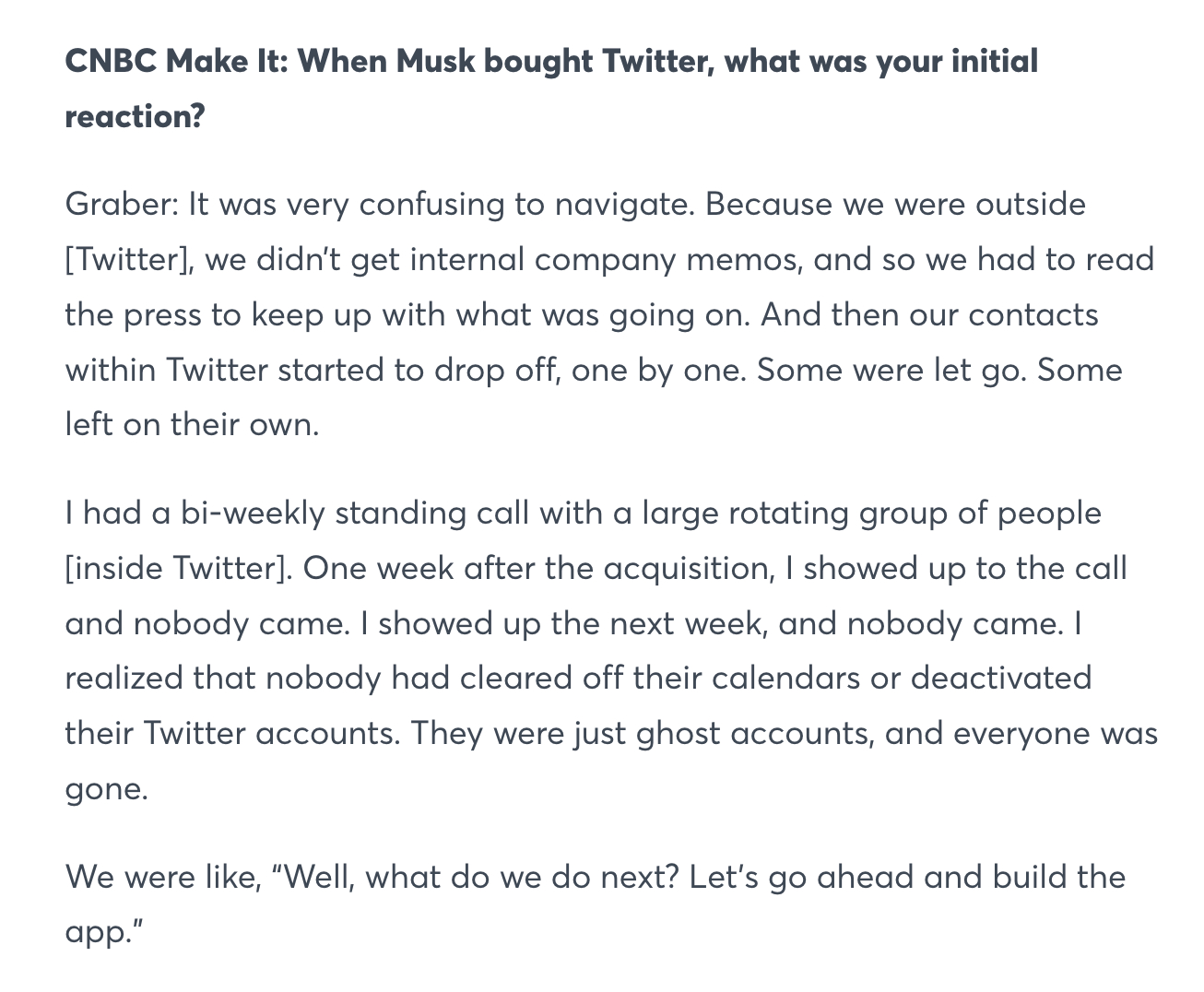
Task: Click the bracketed text "[inside Twitter]"
Action: [x=176, y=568]
